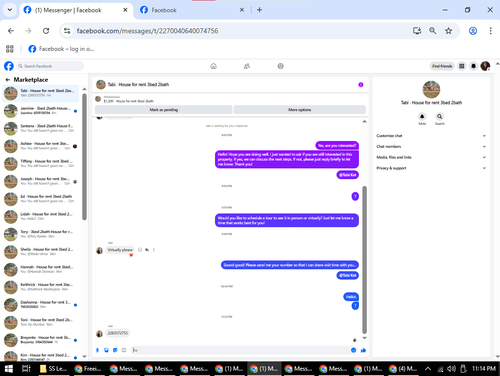The width and height of the screenshot is (500, 376).
Task: Bookmark this page with the star icon
Action: (448, 31)
